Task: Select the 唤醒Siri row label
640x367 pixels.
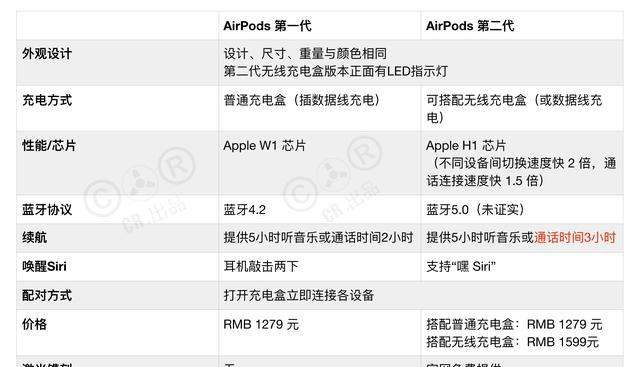Action: coord(44,266)
